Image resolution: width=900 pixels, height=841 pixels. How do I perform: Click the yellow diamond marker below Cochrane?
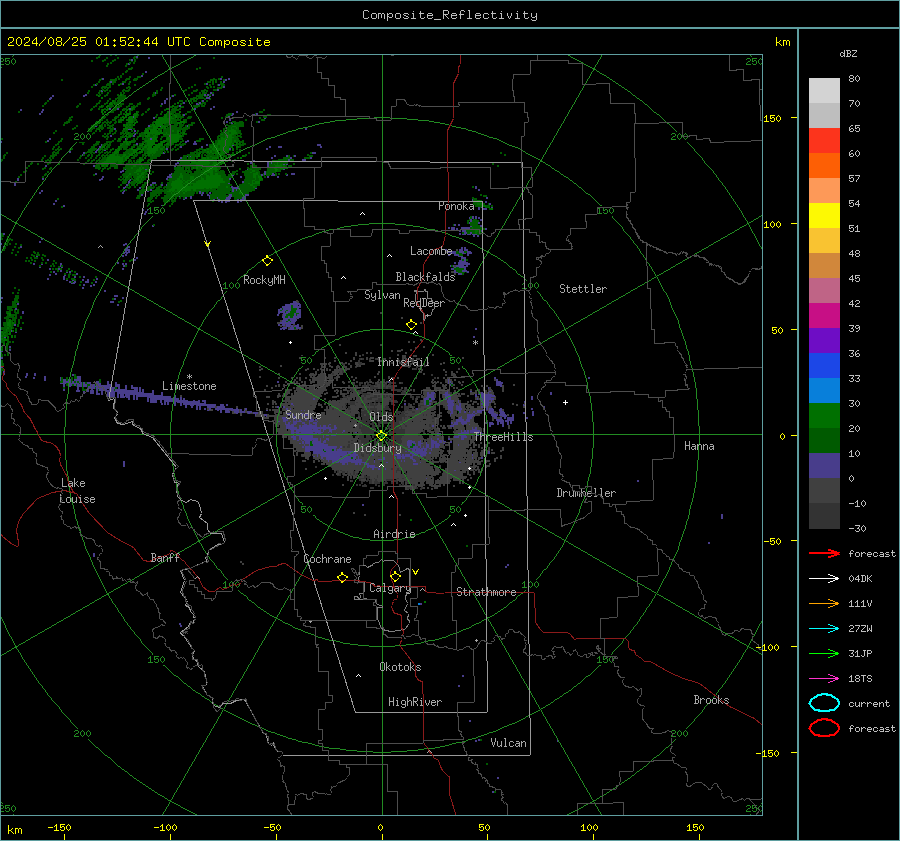click(343, 578)
